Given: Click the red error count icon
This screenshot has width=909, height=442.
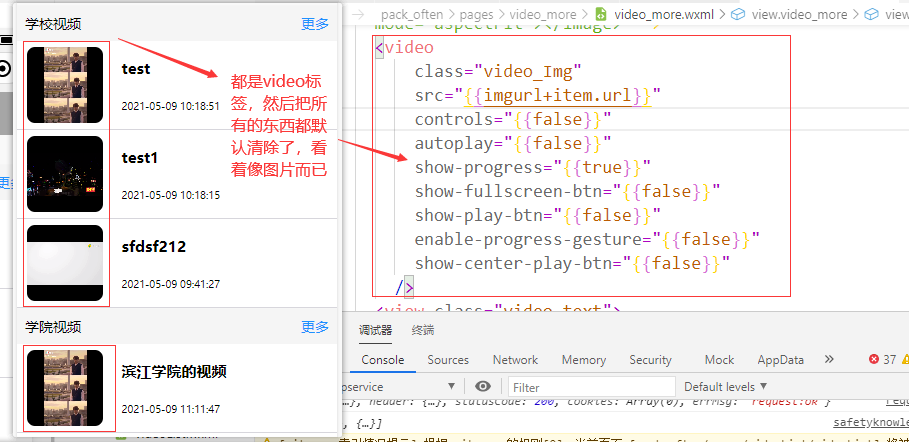Looking at the screenshot, I should coord(874,360).
